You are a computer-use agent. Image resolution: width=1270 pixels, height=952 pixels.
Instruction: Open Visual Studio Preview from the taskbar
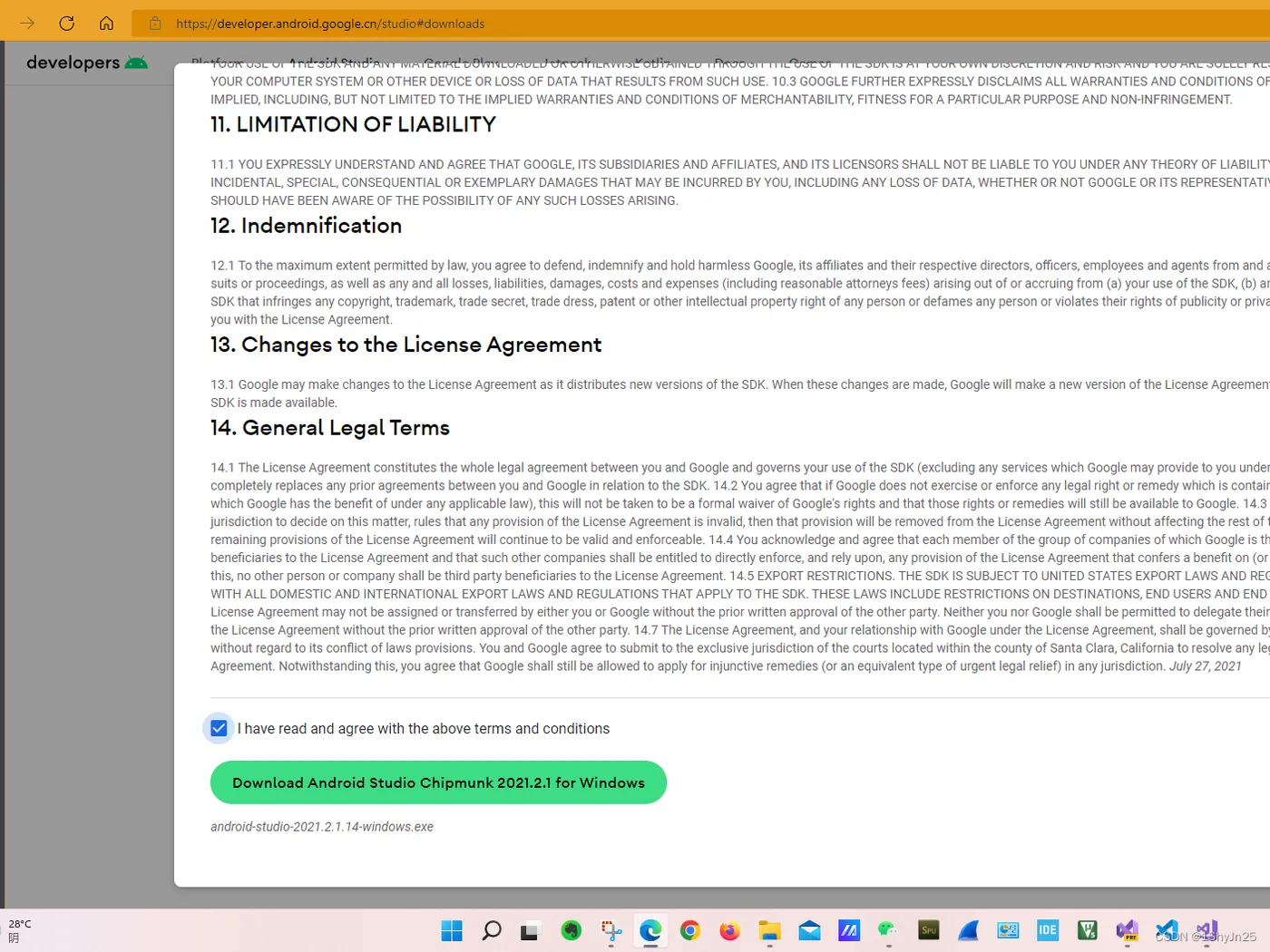click(1127, 930)
